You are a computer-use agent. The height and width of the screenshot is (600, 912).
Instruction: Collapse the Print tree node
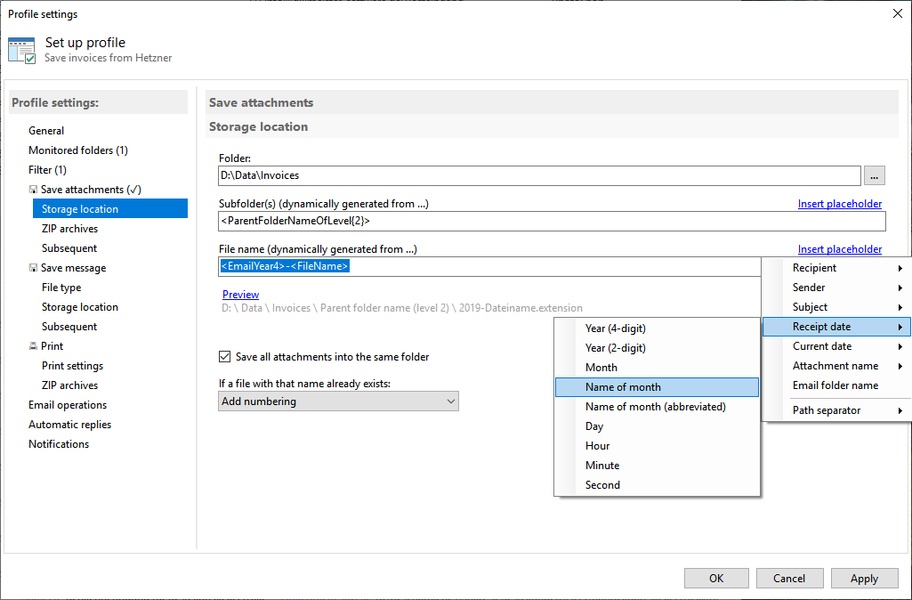point(33,347)
